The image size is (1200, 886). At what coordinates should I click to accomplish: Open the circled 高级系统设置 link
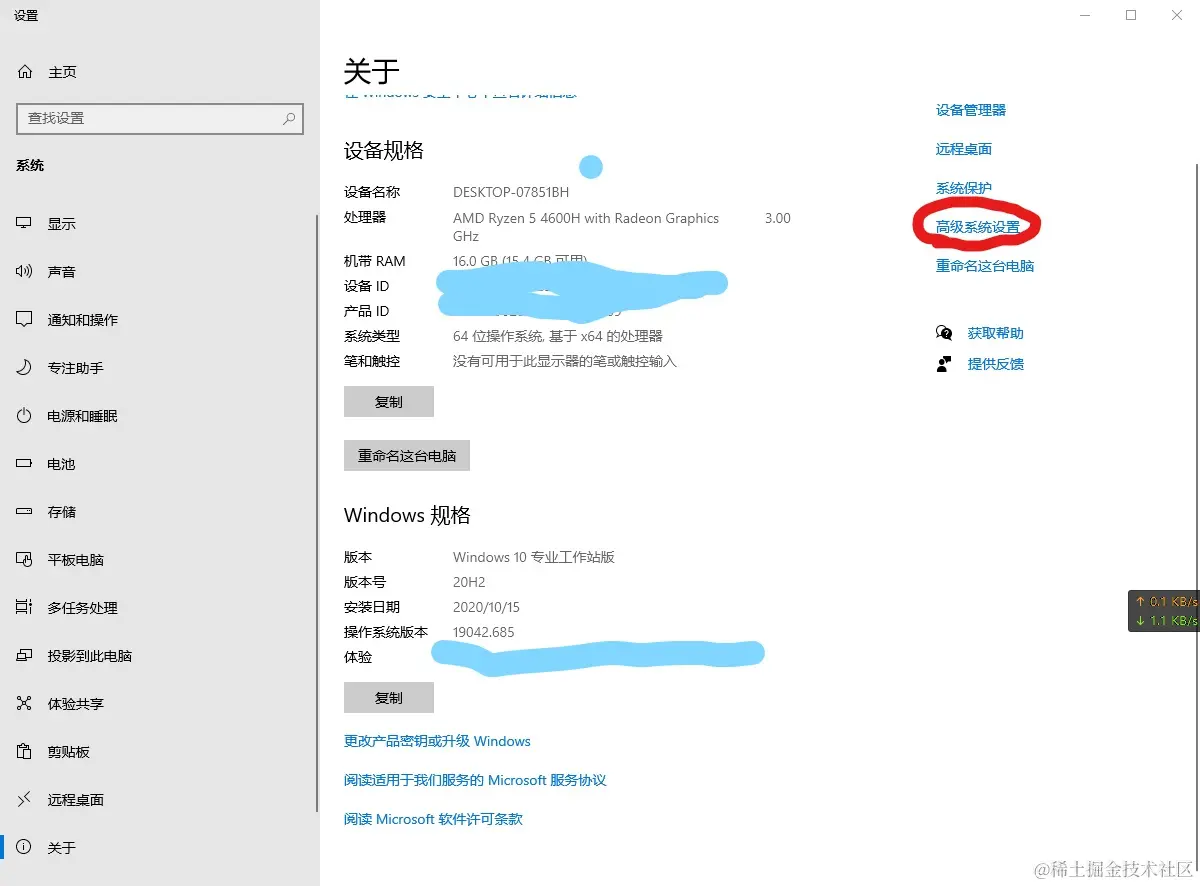tap(976, 226)
